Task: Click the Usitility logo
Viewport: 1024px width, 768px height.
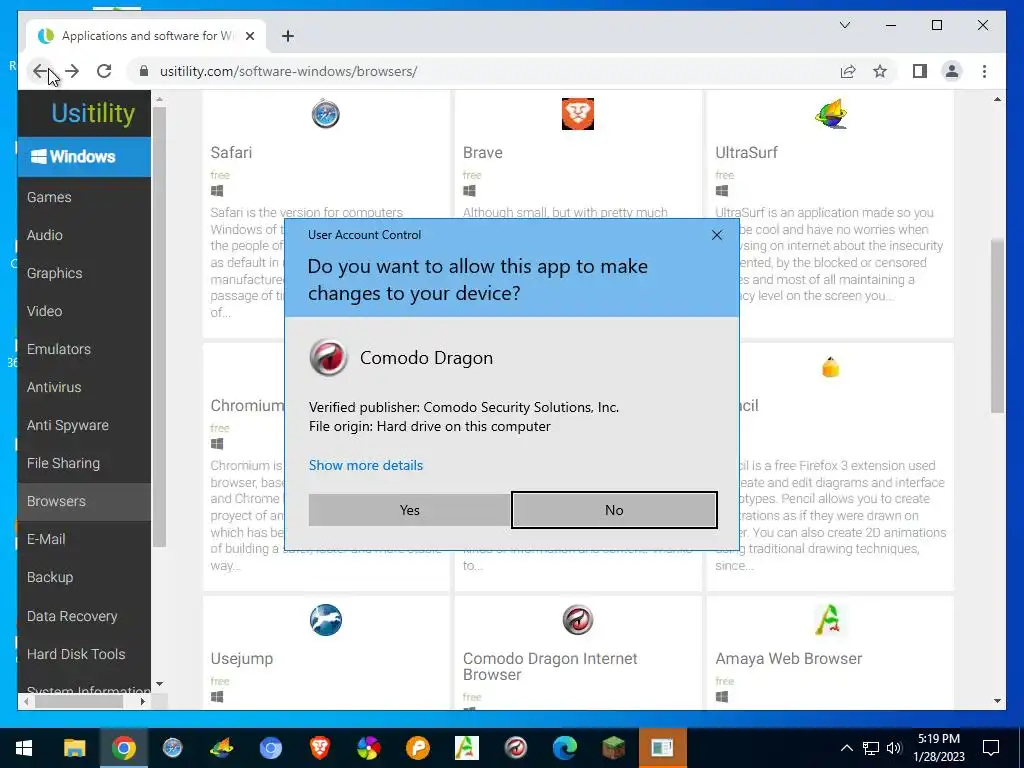Action: tap(93, 113)
